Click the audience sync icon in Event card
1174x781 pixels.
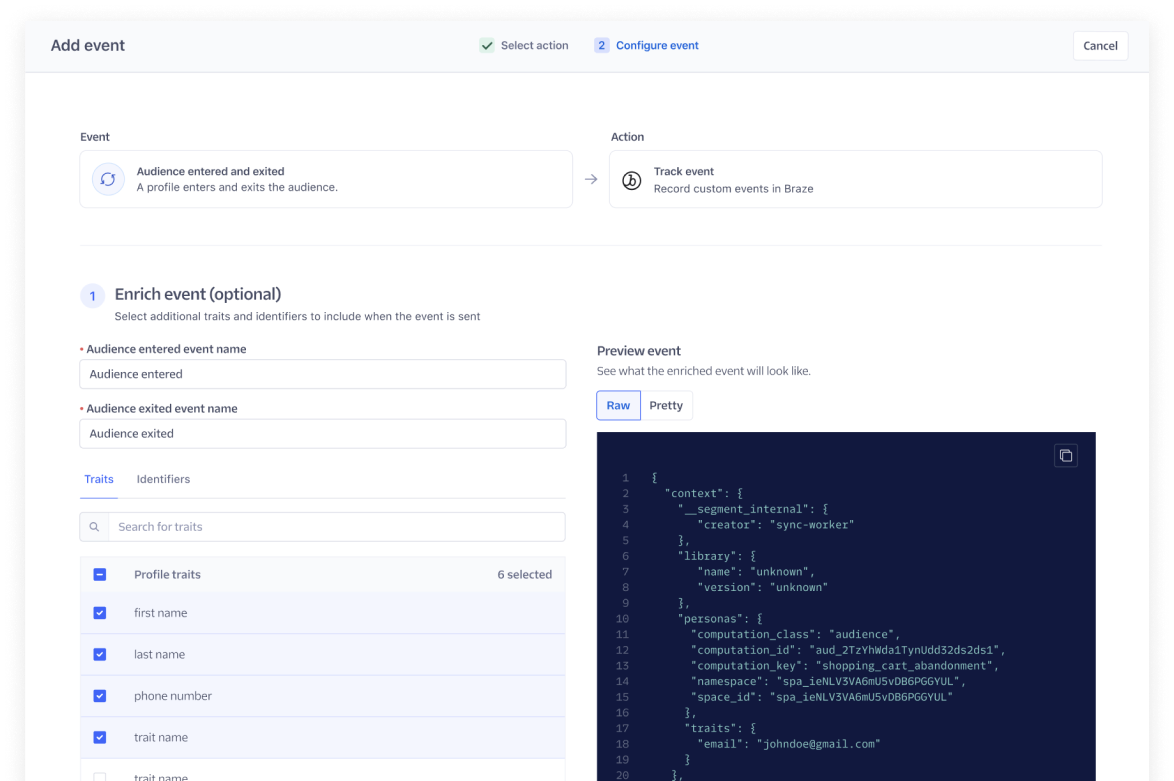tap(108, 179)
